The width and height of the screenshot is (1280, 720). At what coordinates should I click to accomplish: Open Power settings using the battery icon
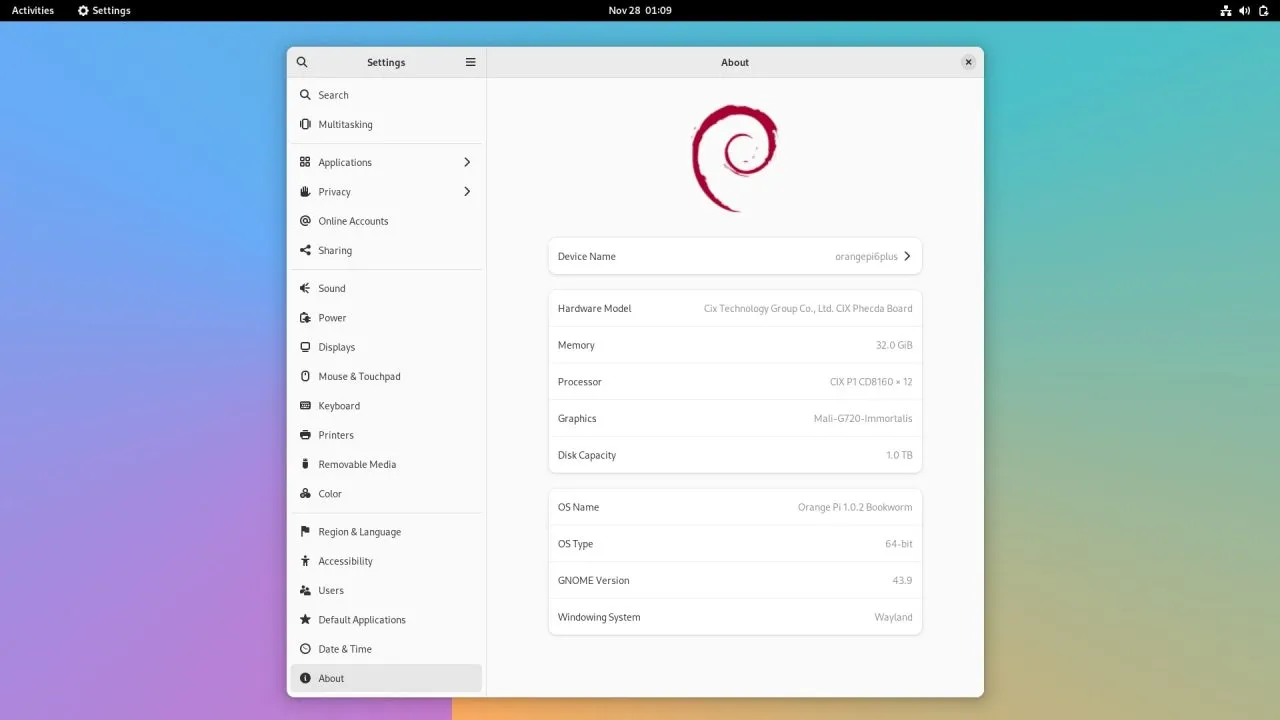[x=305, y=318]
